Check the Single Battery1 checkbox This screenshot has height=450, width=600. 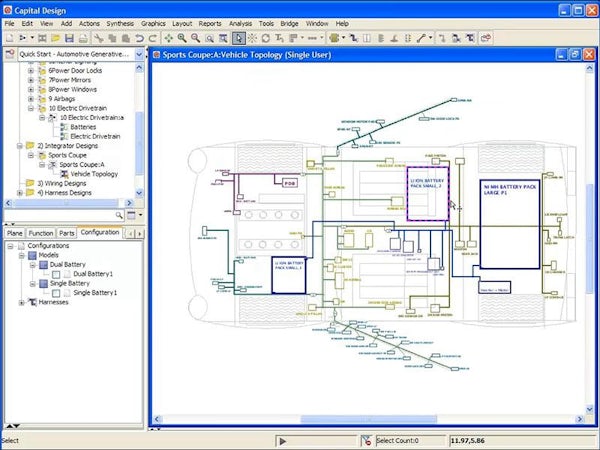pos(56,292)
